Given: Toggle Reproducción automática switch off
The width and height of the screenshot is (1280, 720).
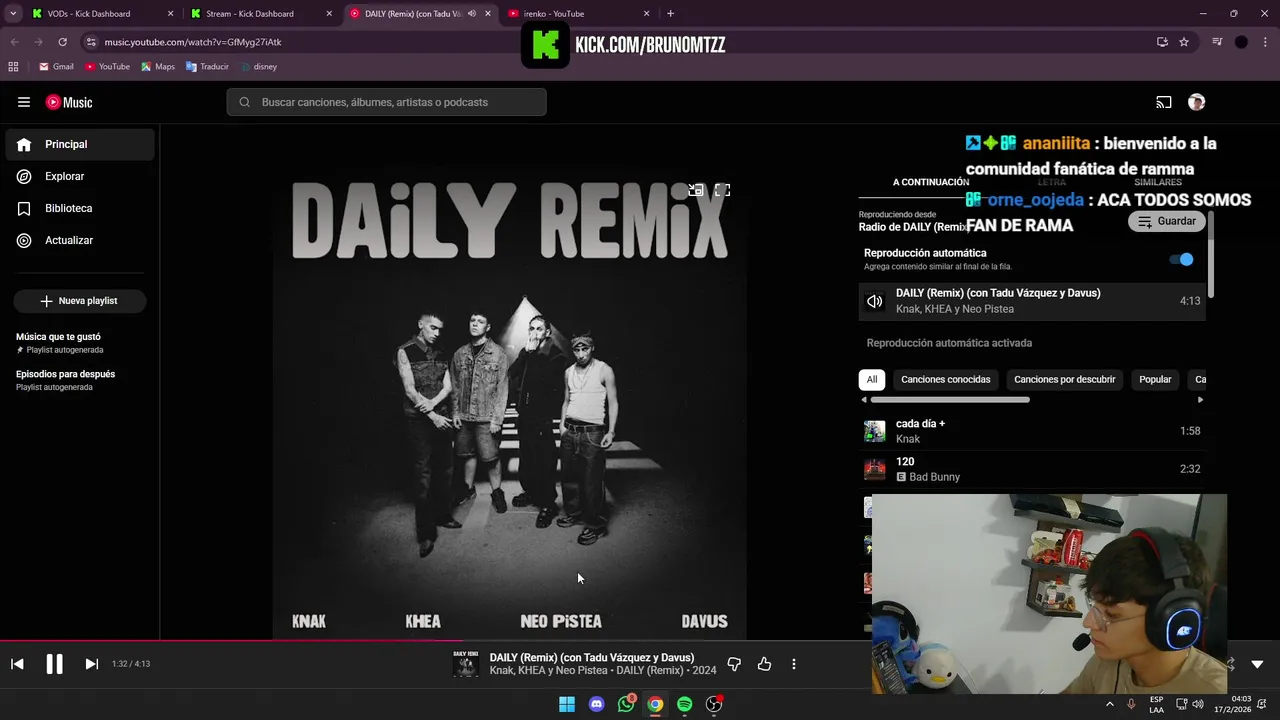Looking at the screenshot, I should tap(1181, 259).
